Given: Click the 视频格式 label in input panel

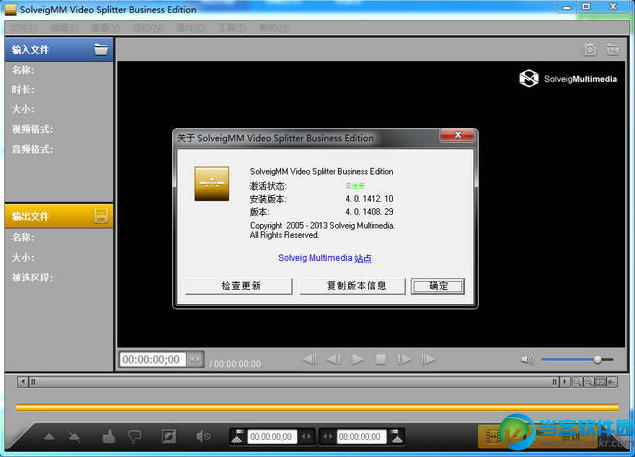Looking at the screenshot, I should tap(32, 129).
